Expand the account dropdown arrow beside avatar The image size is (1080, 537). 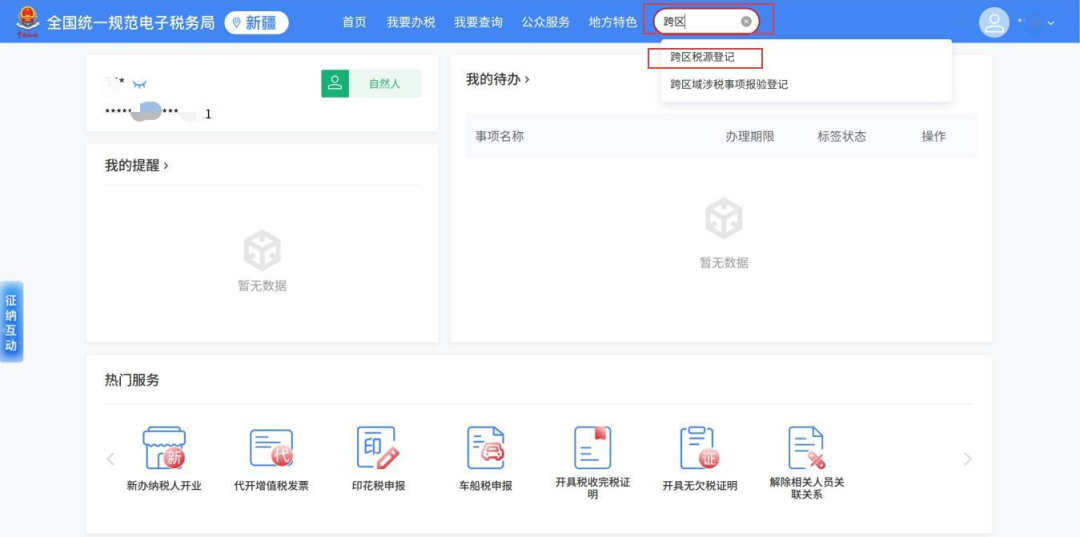(x=1051, y=23)
